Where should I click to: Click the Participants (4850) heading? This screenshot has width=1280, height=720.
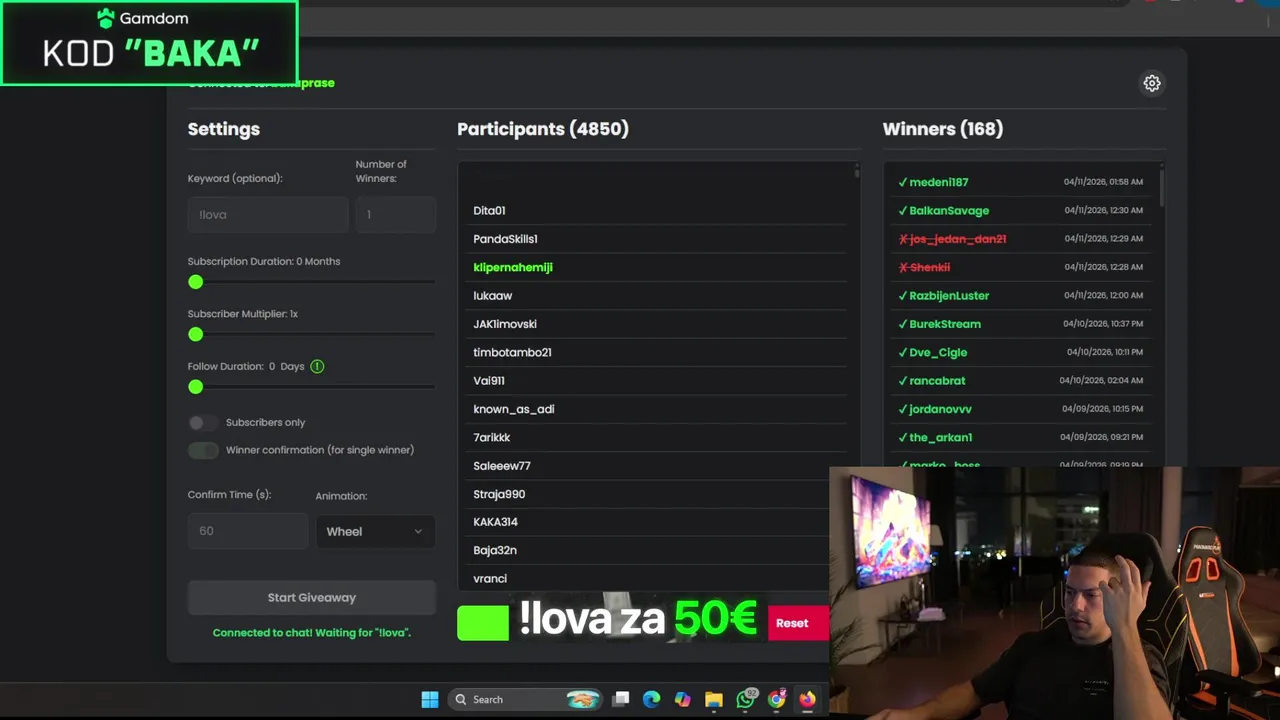click(543, 129)
